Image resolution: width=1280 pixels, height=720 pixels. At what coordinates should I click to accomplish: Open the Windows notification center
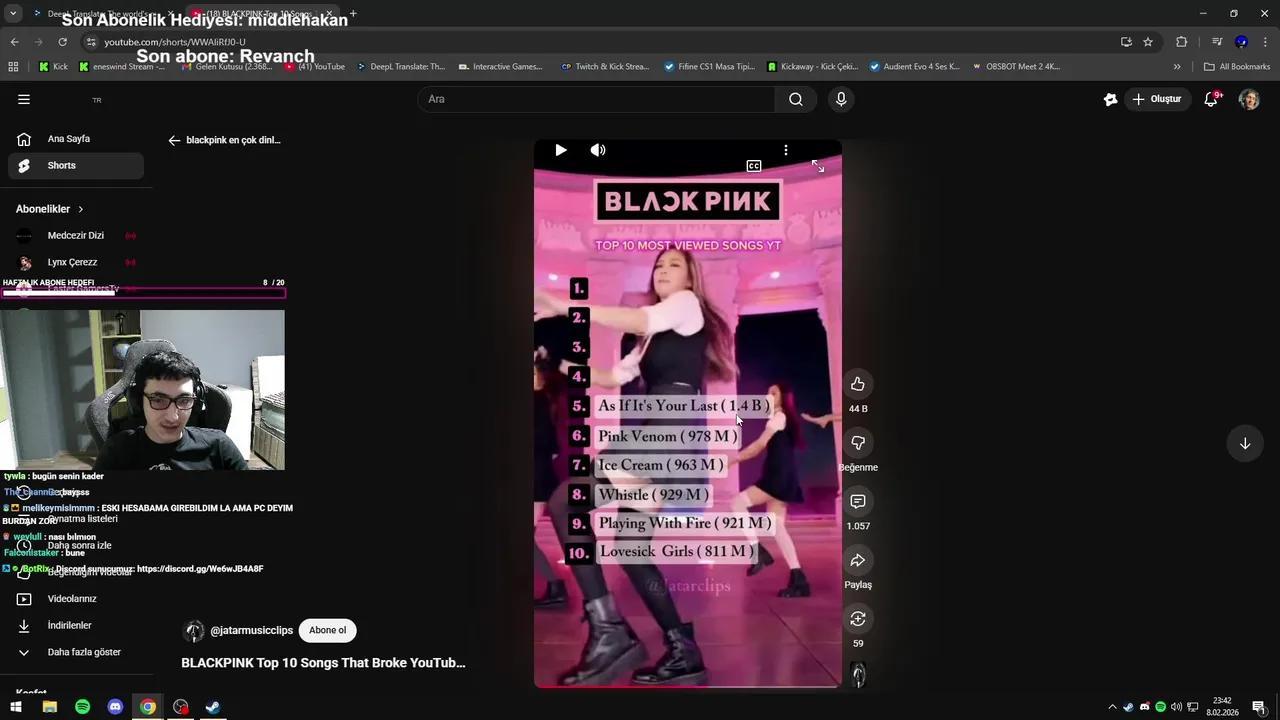(x=1259, y=707)
